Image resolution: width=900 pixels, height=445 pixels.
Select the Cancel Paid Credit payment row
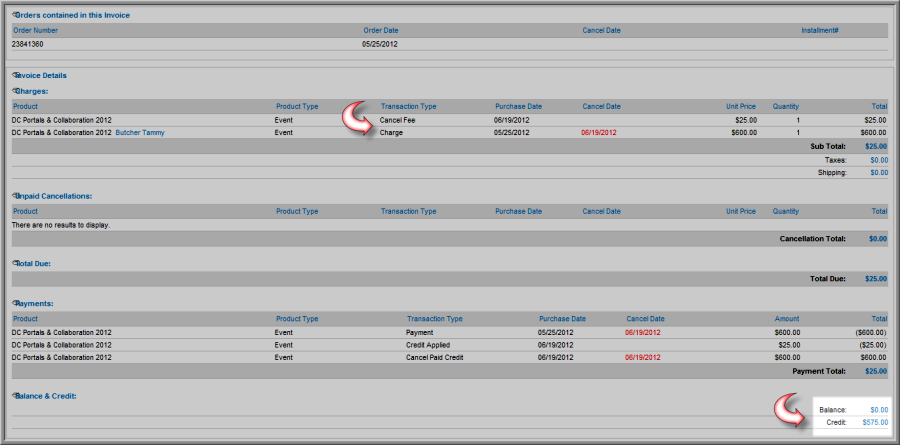click(449, 357)
